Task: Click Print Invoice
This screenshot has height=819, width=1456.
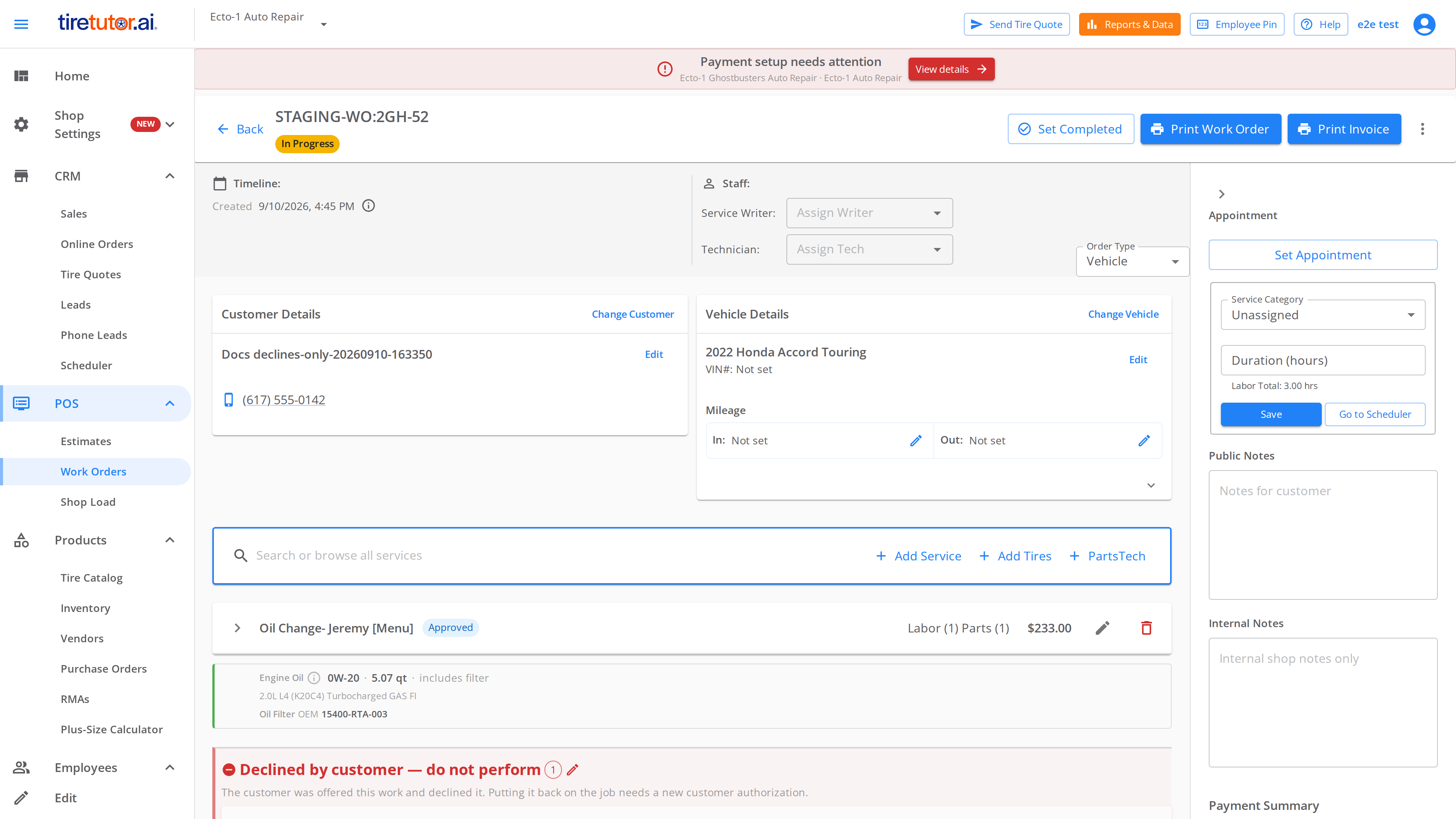Action: click(x=1344, y=129)
